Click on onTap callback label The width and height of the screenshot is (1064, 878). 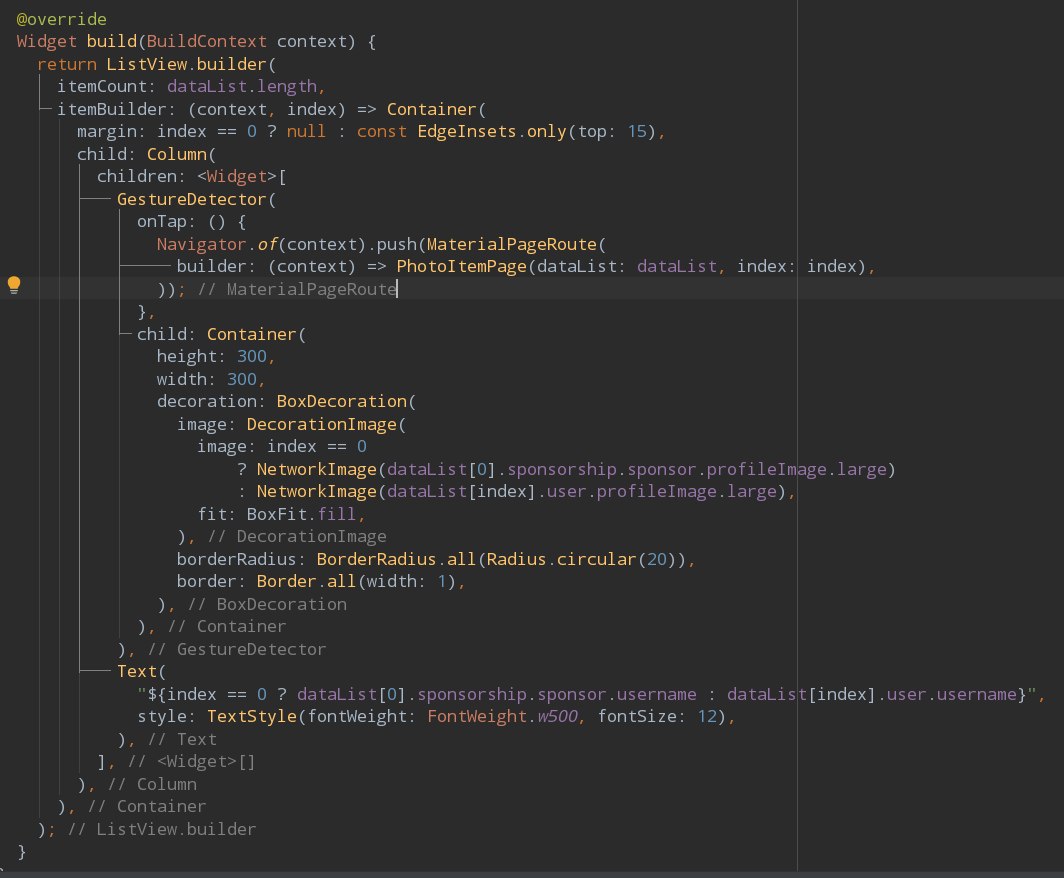click(x=162, y=222)
